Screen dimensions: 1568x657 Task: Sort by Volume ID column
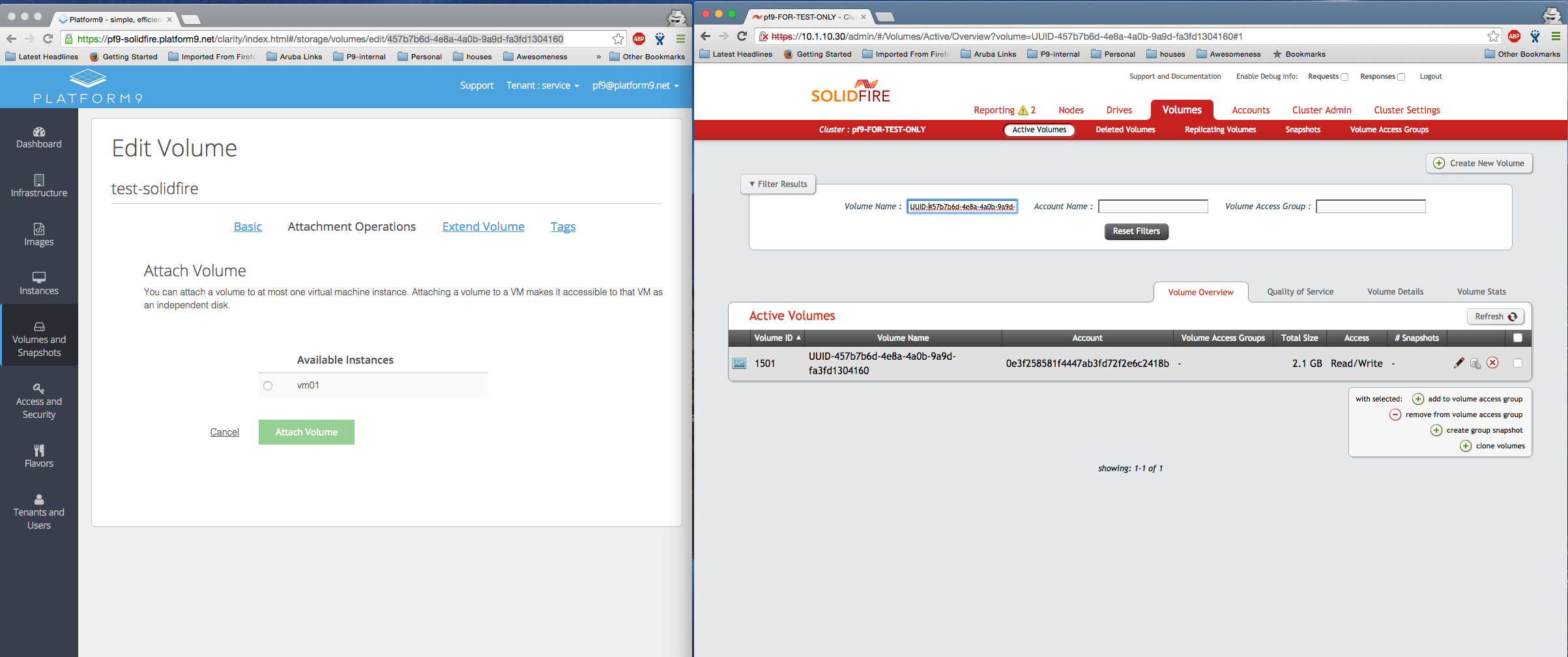(x=777, y=338)
